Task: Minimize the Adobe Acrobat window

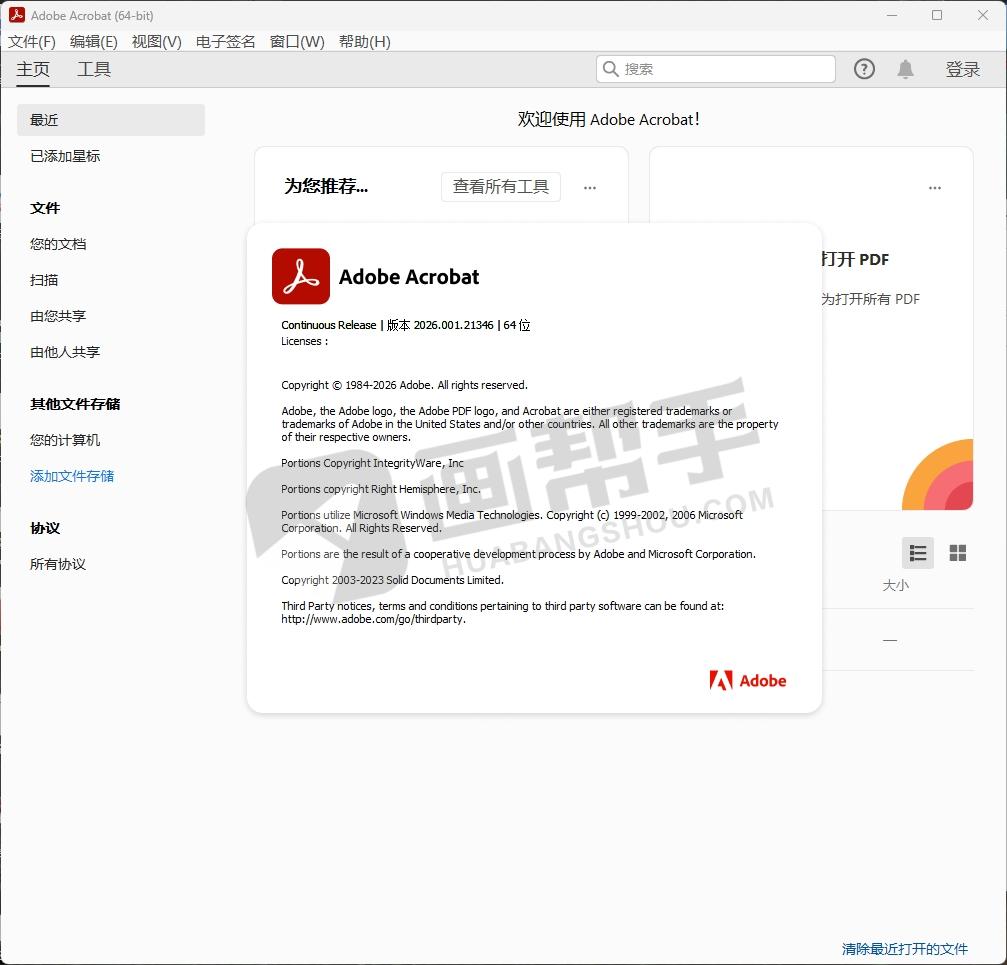Action: tap(891, 15)
